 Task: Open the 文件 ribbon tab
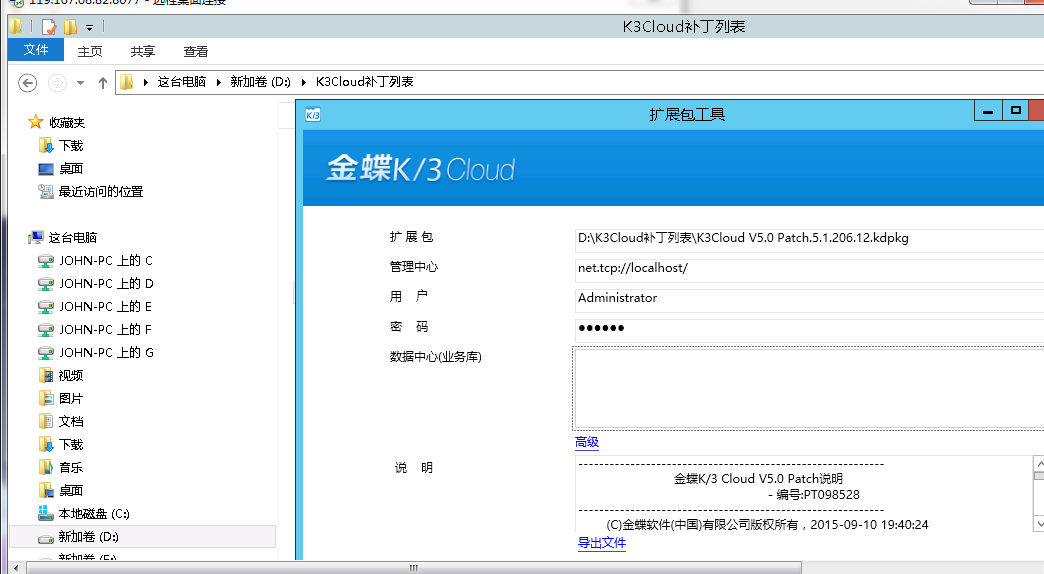click(x=36, y=50)
